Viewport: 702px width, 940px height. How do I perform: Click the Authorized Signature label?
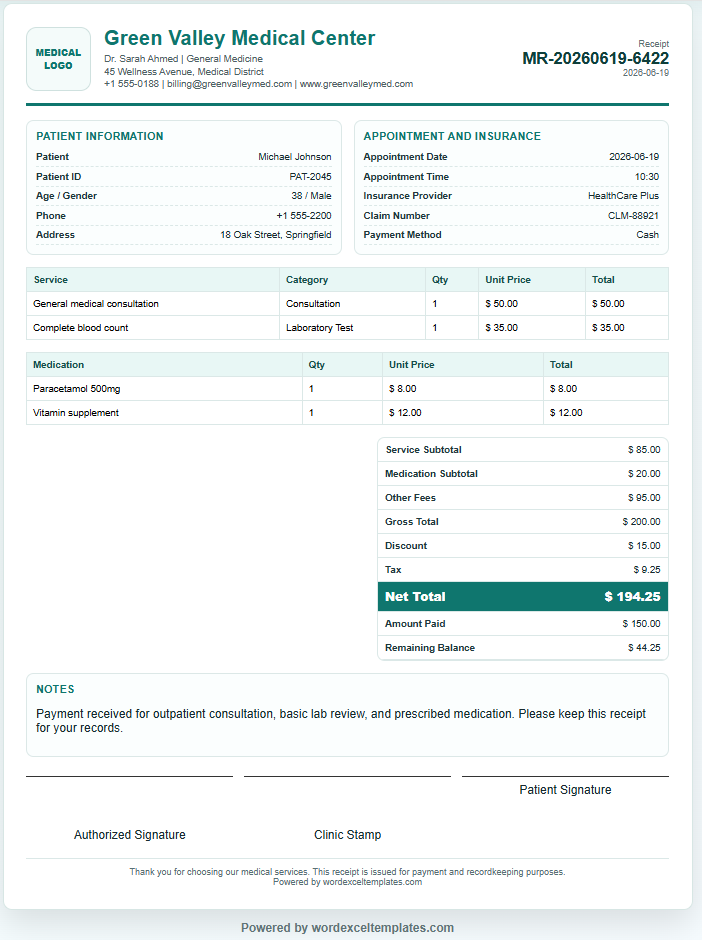(129, 834)
